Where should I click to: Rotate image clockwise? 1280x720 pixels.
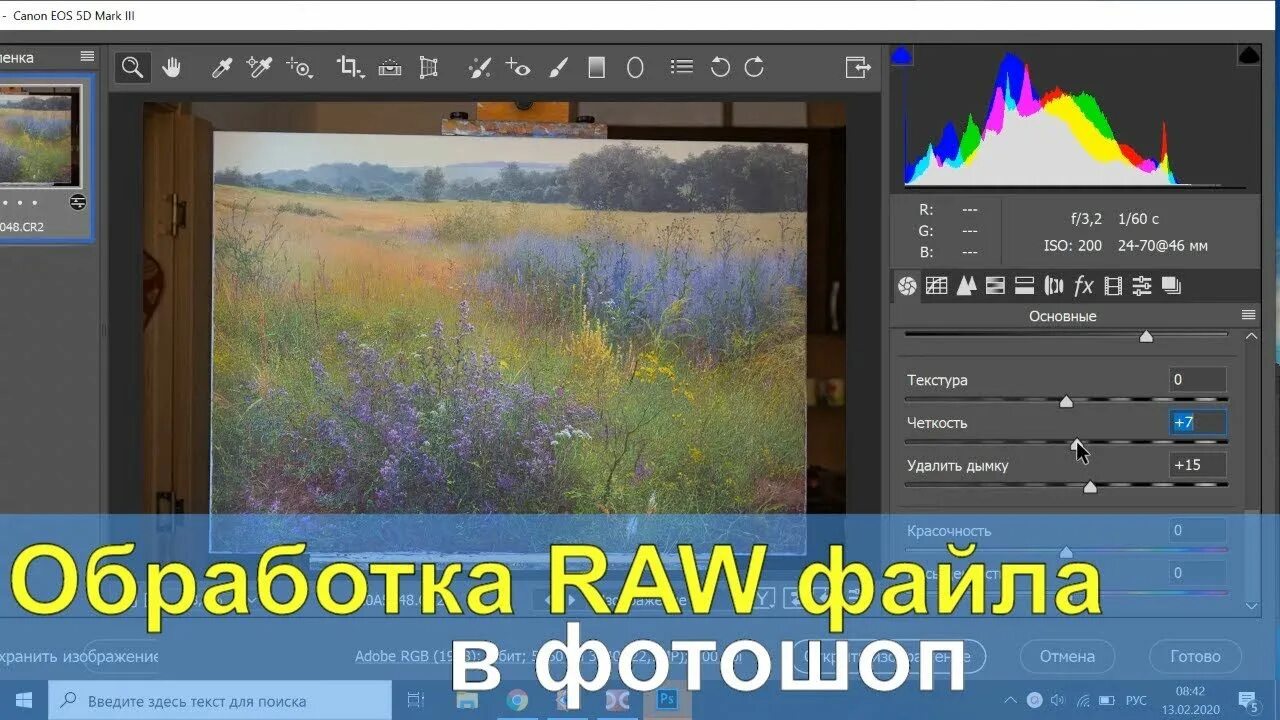(755, 67)
